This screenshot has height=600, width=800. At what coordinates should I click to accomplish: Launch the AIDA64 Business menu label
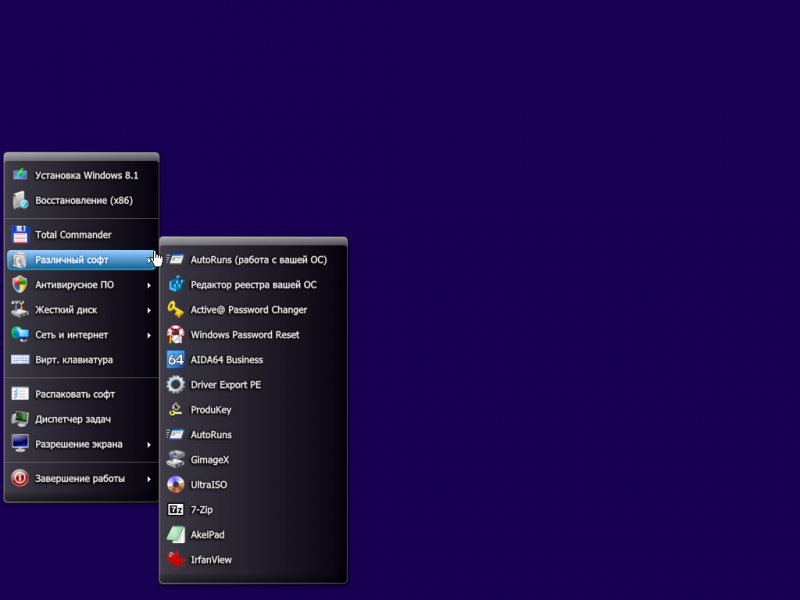227,360
